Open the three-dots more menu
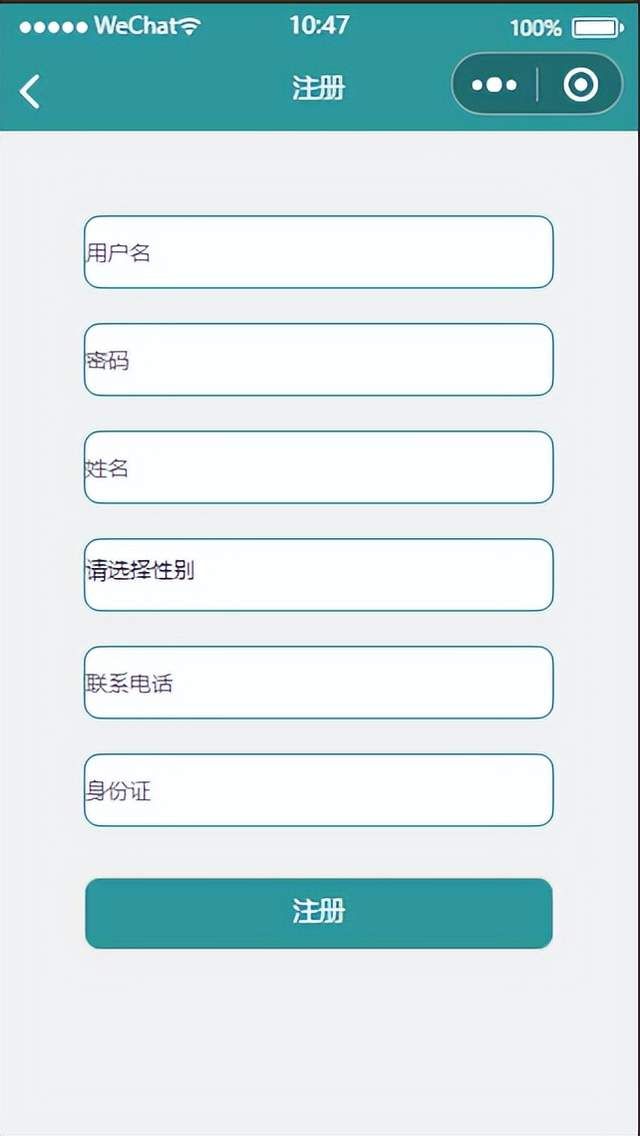 [494, 85]
